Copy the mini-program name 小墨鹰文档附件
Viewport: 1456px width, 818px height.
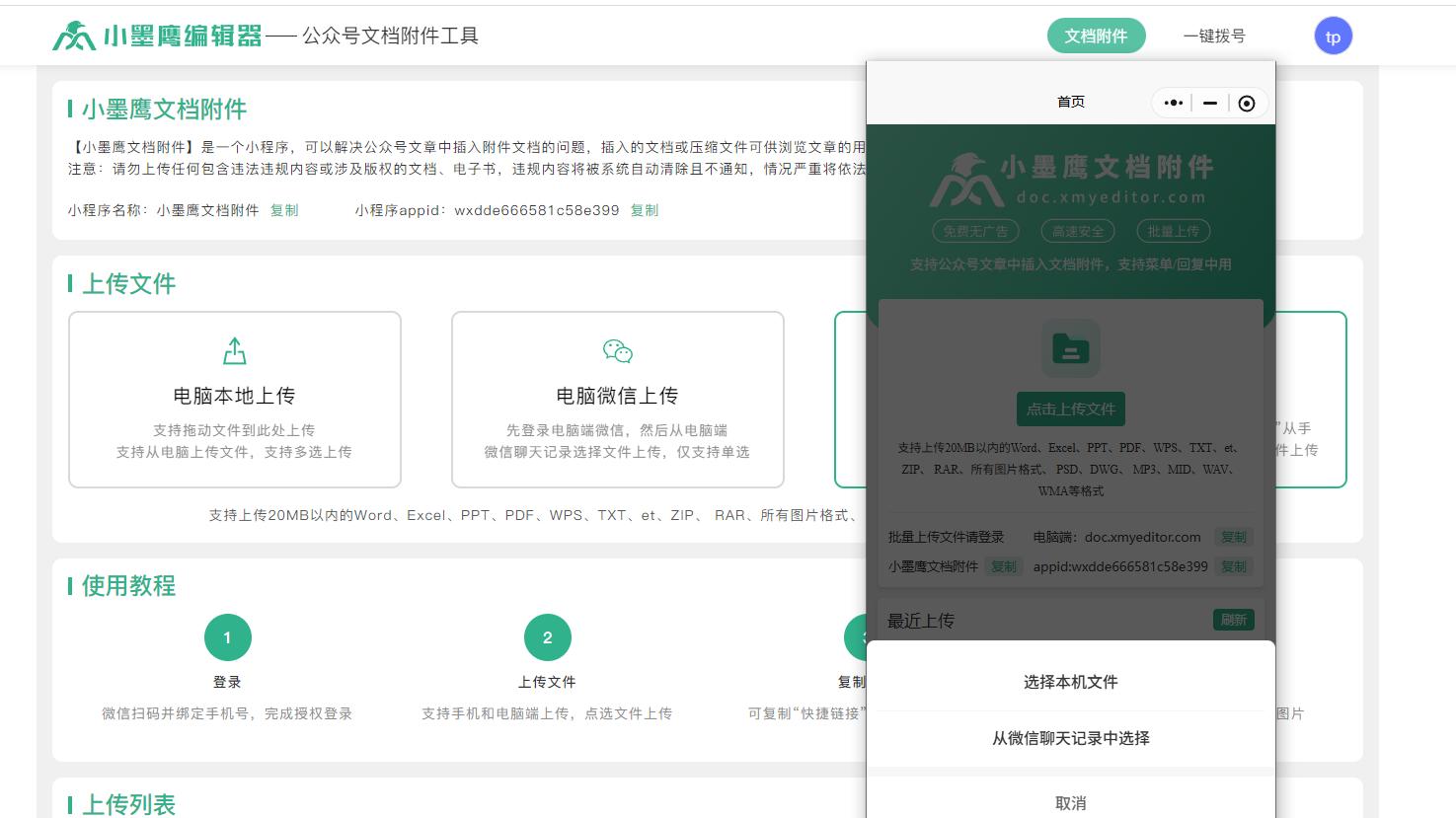point(284,210)
